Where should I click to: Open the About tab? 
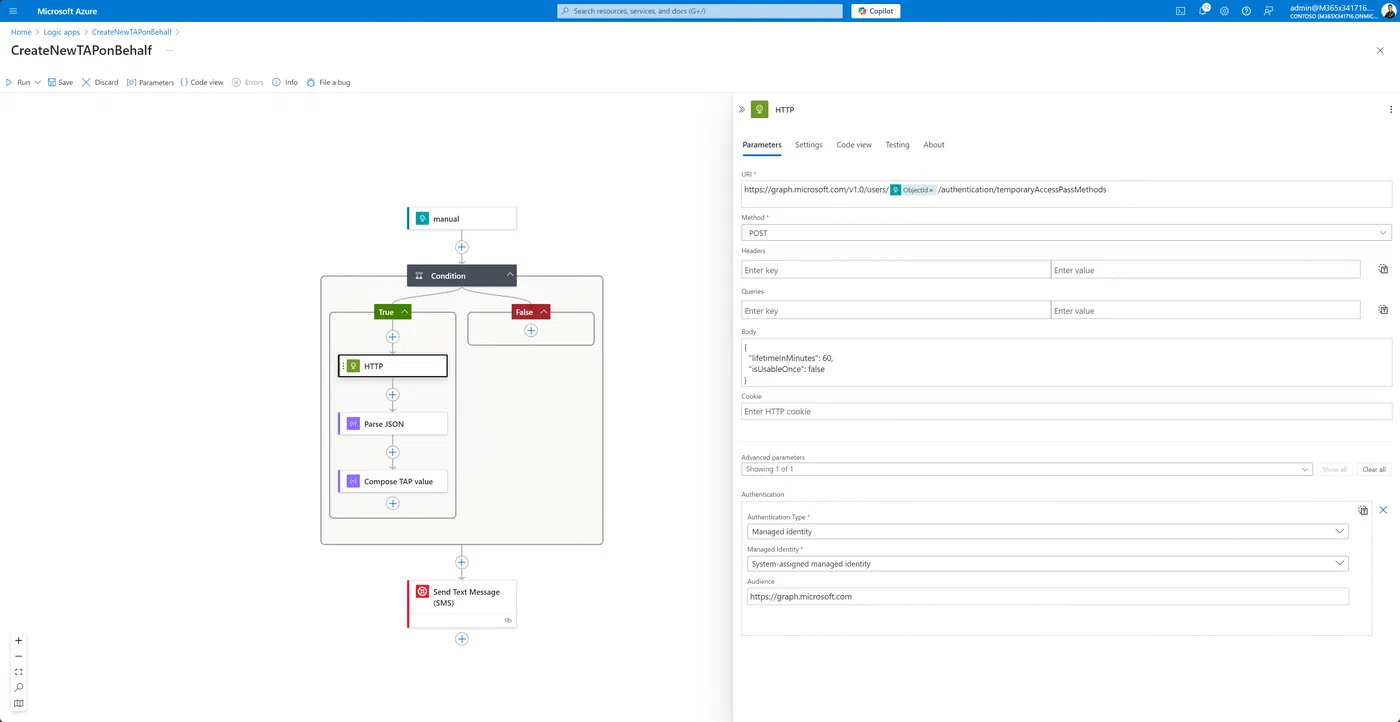click(934, 145)
